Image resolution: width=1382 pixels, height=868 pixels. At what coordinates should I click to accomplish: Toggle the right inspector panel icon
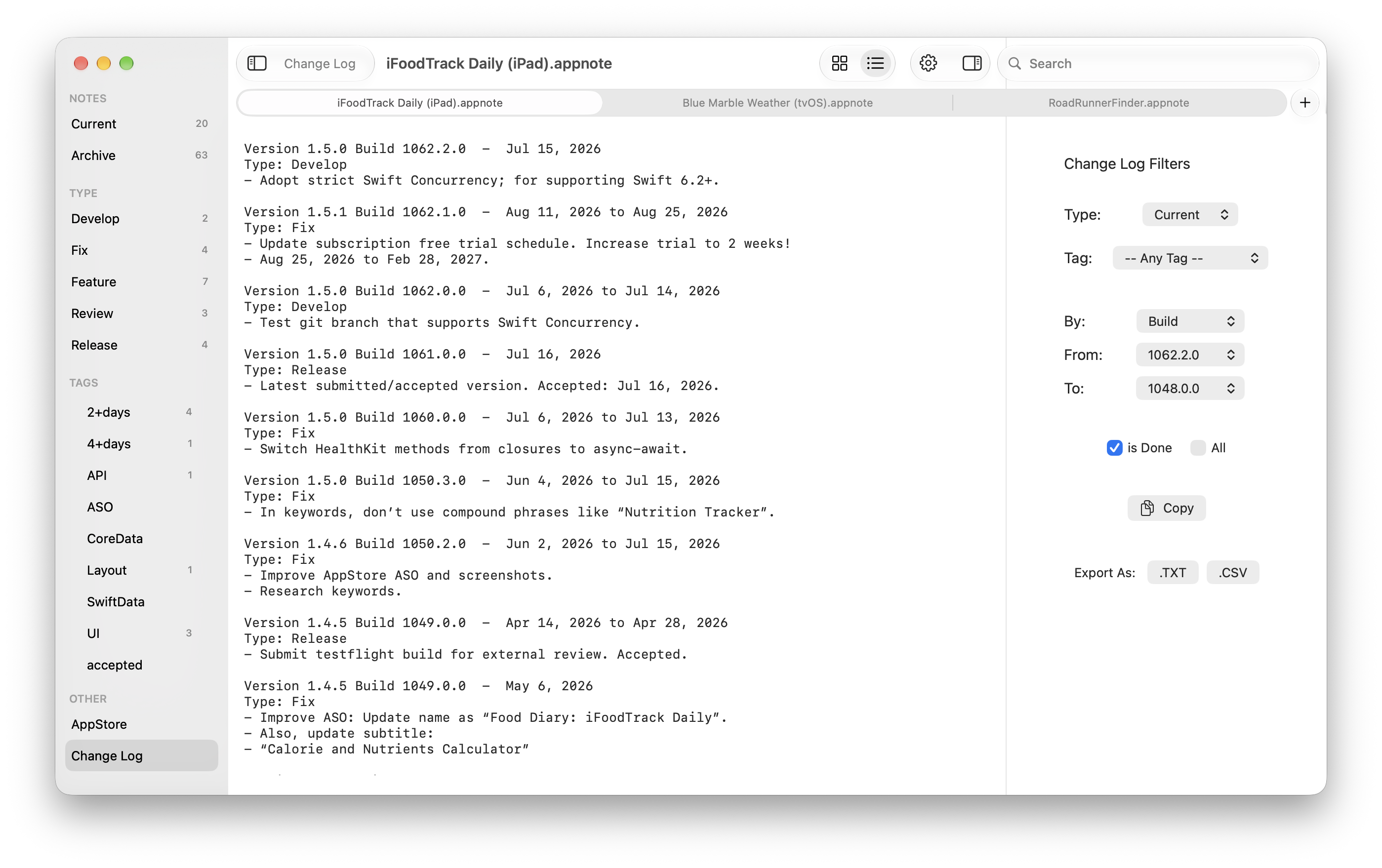pos(972,63)
